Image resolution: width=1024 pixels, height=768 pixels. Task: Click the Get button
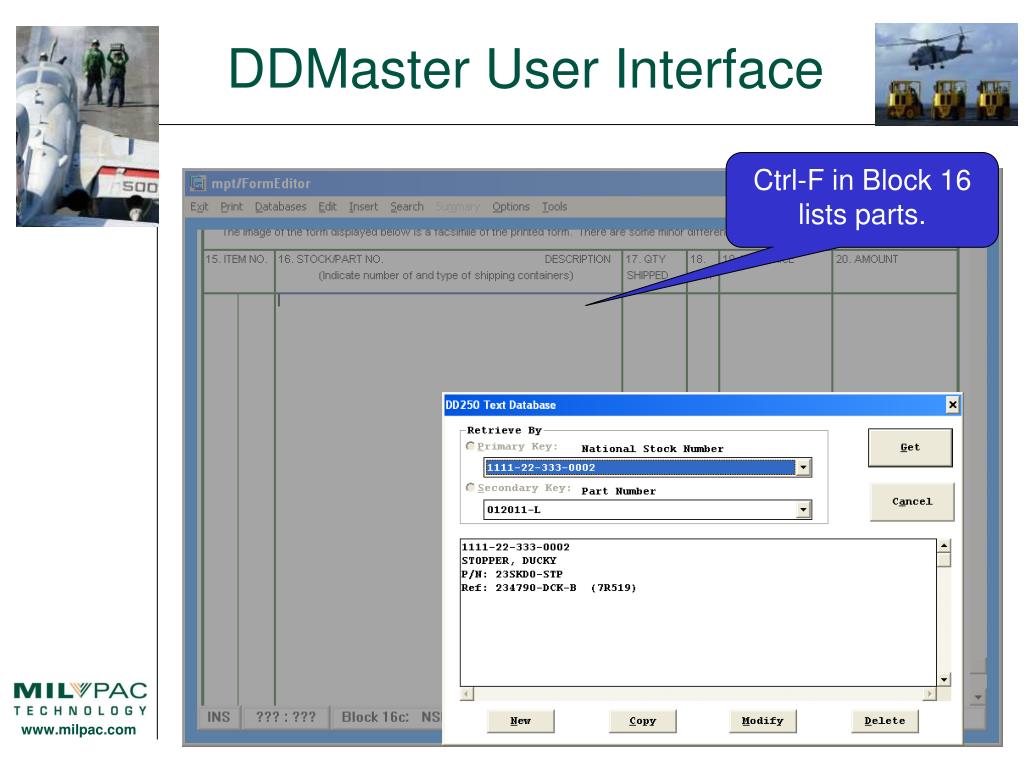pyautogui.click(x=910, y=447)
